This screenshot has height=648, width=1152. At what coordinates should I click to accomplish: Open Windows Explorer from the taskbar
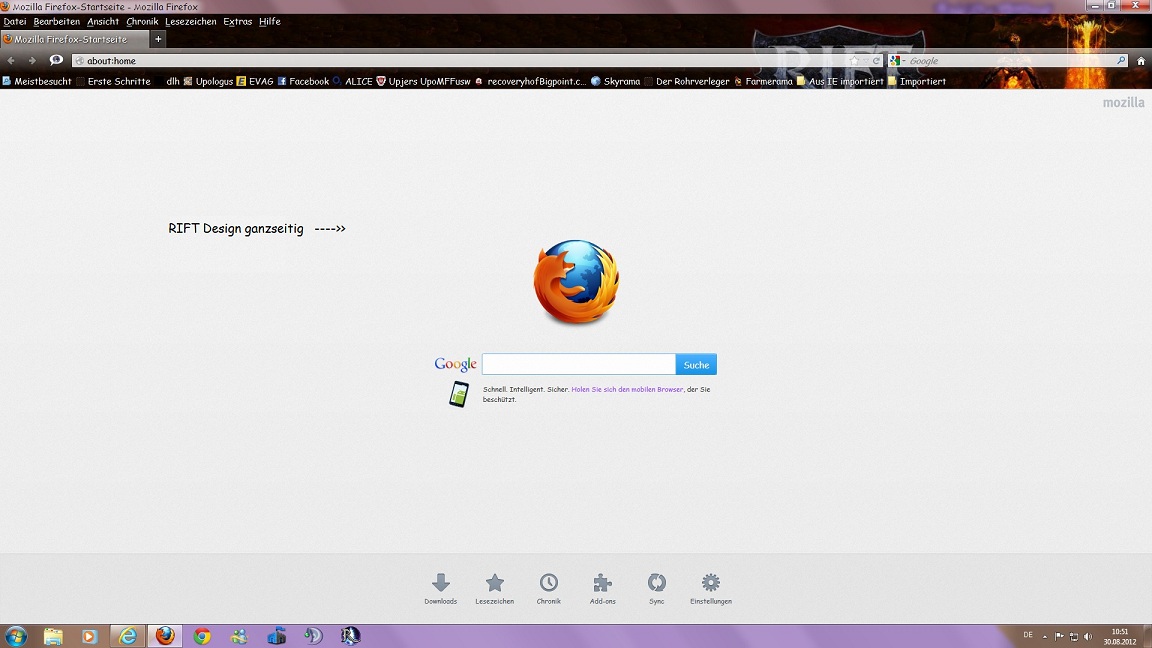pyautogui.click(x=53, y=636)
